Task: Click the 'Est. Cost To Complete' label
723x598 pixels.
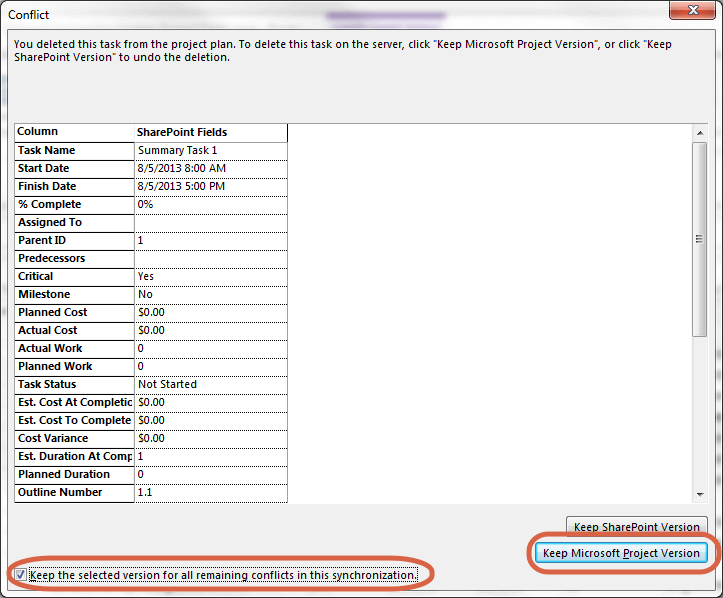Action: click(75, 420)
